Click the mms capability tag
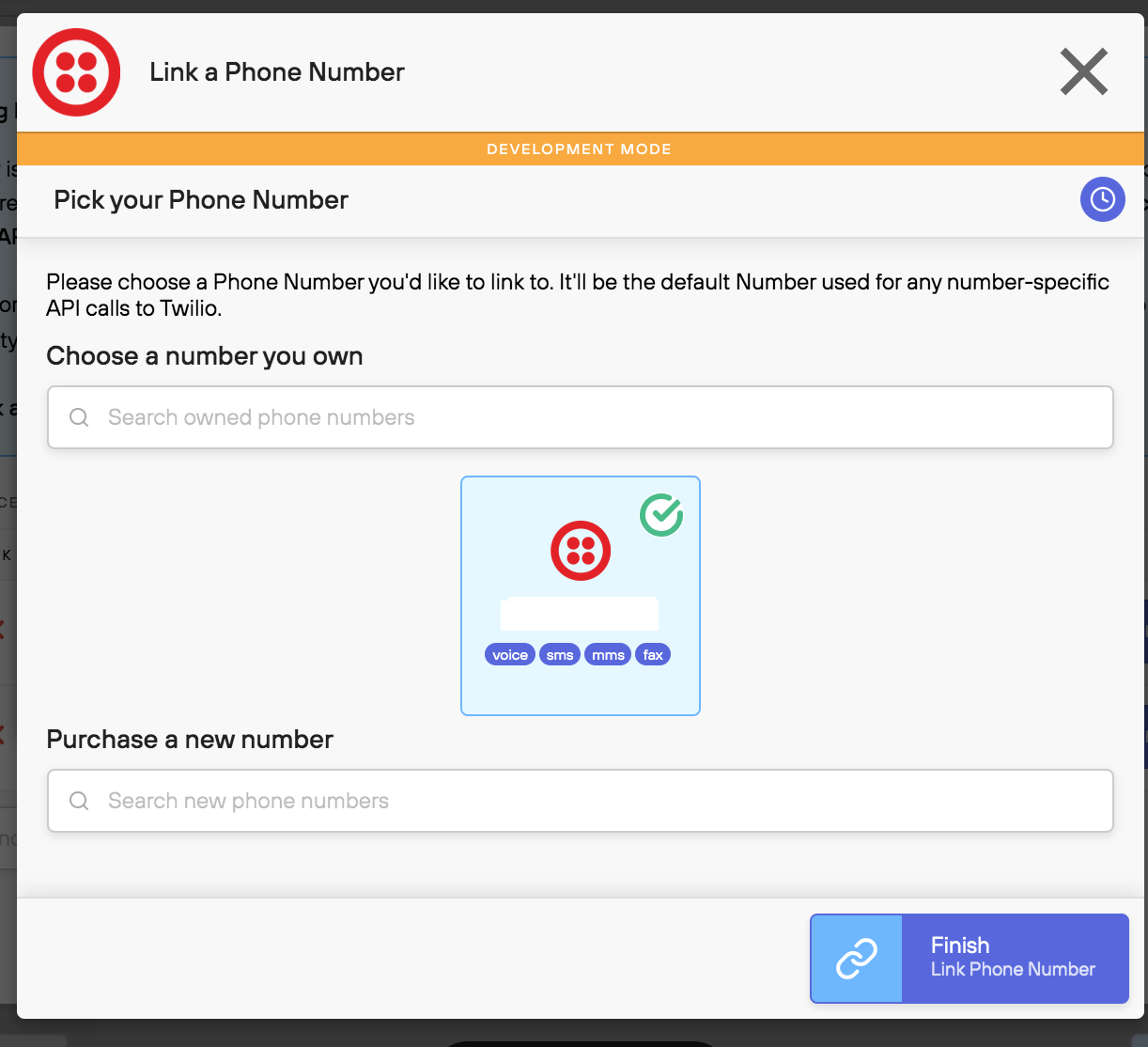 pyautogui.click(x=608, y=655)
